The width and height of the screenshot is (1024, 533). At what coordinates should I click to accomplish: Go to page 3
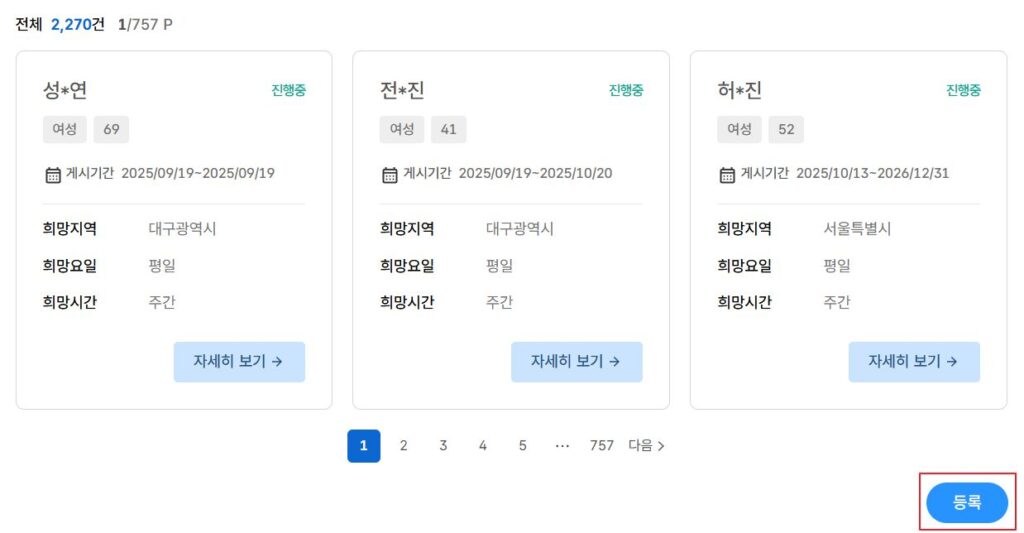pyautogui.click(x=443, y=445)
